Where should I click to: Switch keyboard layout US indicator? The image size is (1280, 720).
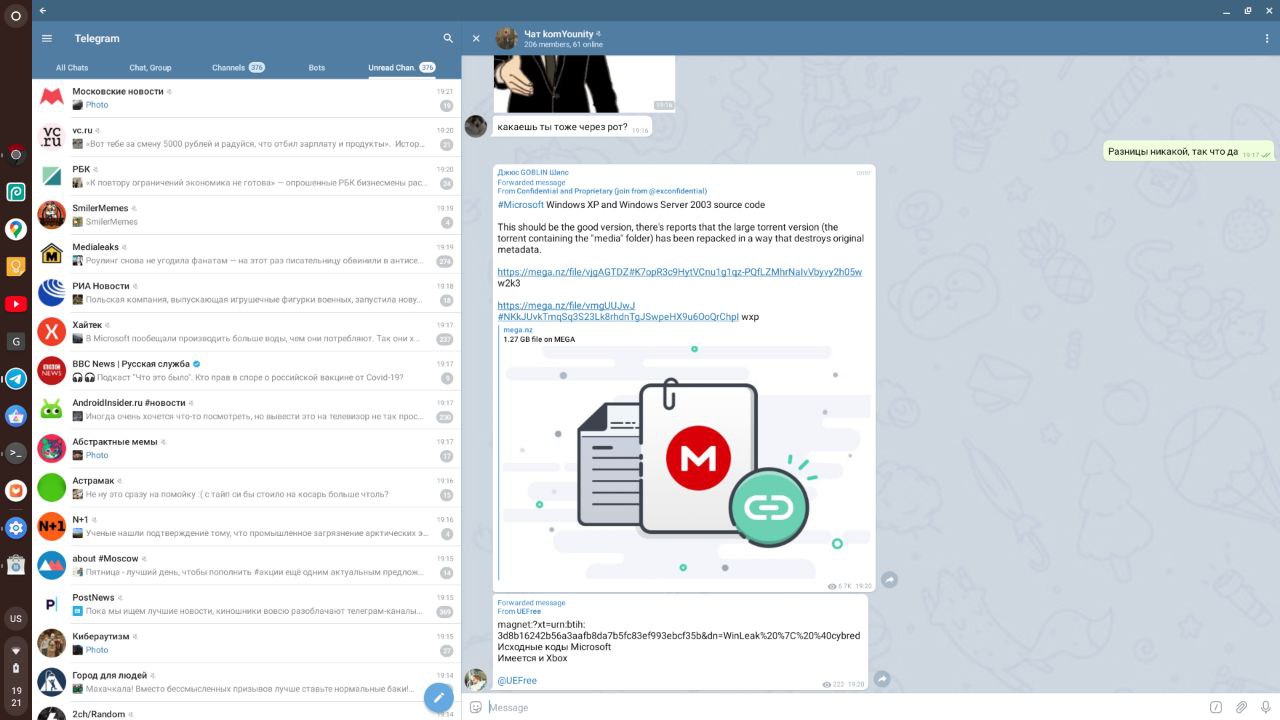pyautogui.click(x=15, y=619)
